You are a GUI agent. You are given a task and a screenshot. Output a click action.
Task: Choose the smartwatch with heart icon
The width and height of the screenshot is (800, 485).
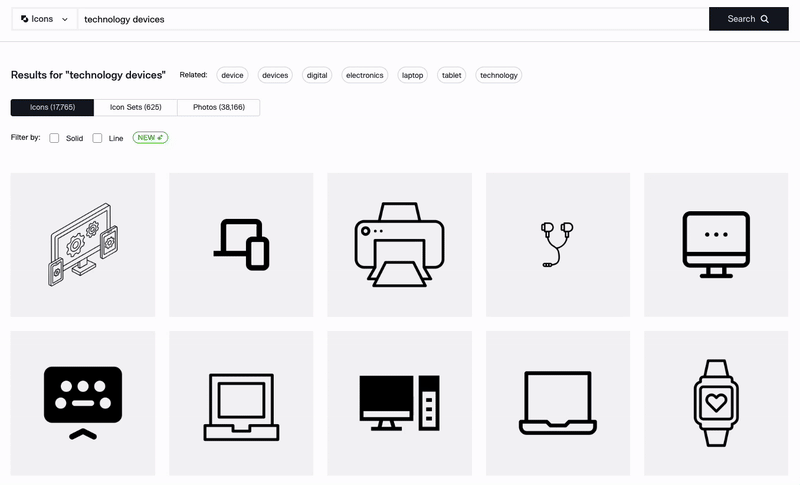pyautogui.click(x=716, y=403)
